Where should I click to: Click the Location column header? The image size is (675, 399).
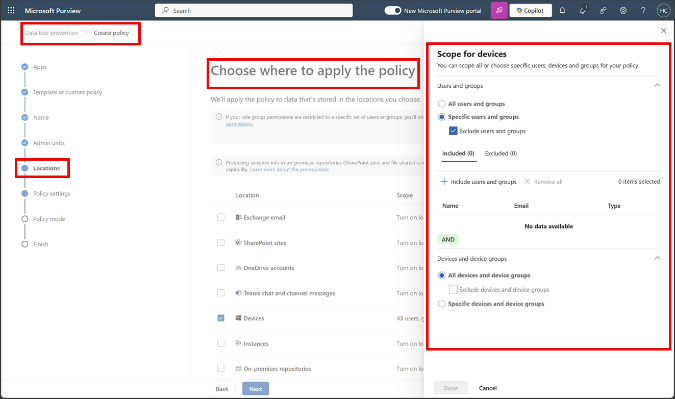click(x=247, y=195)
